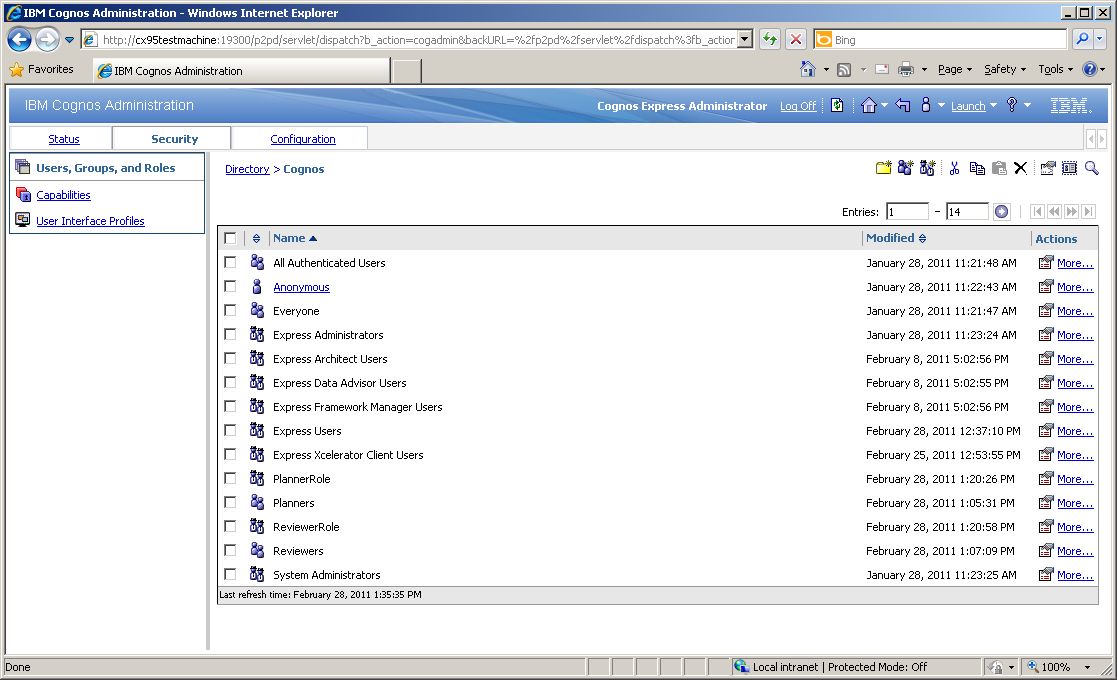Screen dimensions: 1117x680
Task: Click the Set Properties toolbar icon
Action: pos(1047,168)
